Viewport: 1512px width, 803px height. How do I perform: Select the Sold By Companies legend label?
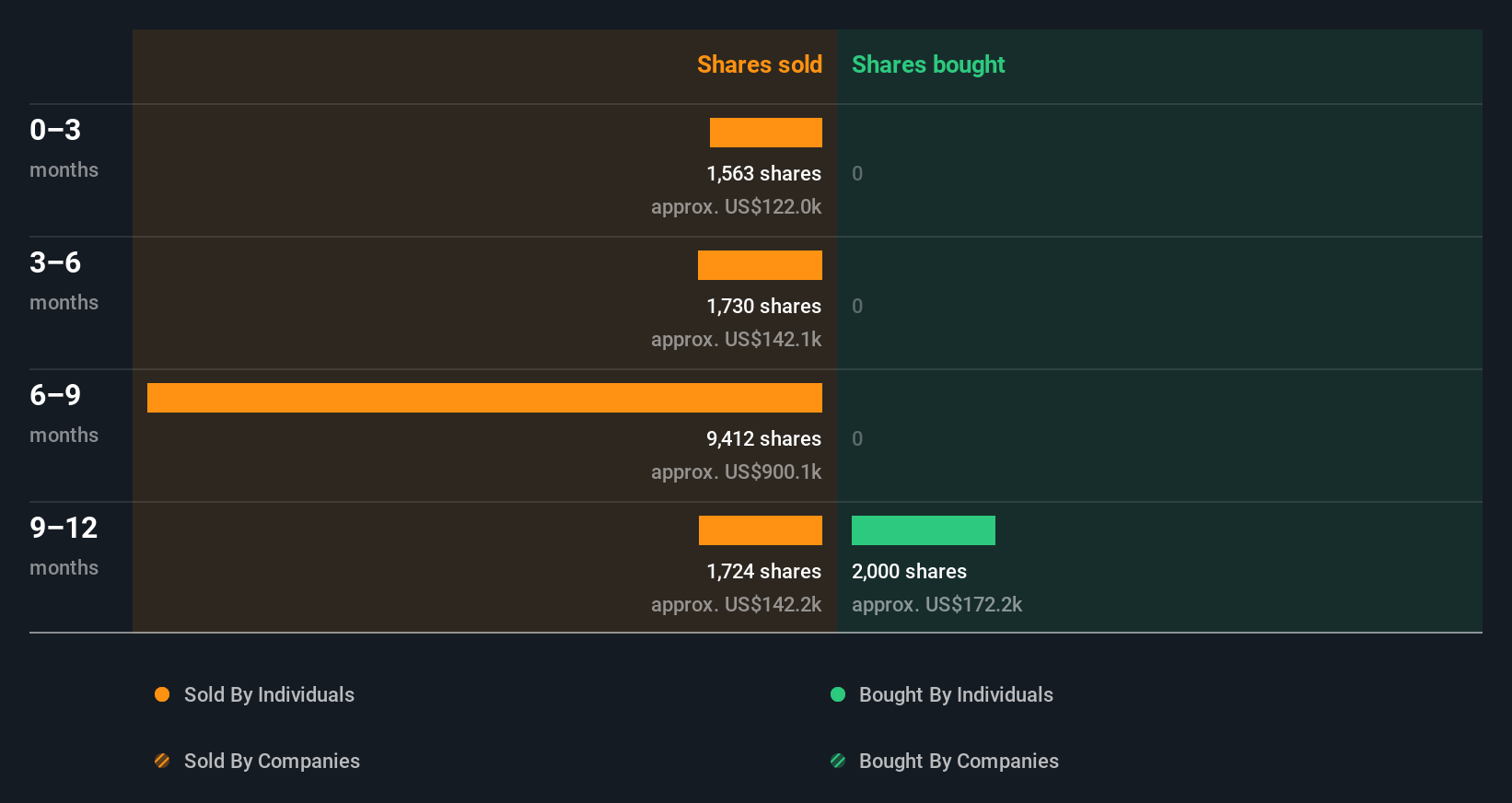pyautogui.click(x=272, y=762)
